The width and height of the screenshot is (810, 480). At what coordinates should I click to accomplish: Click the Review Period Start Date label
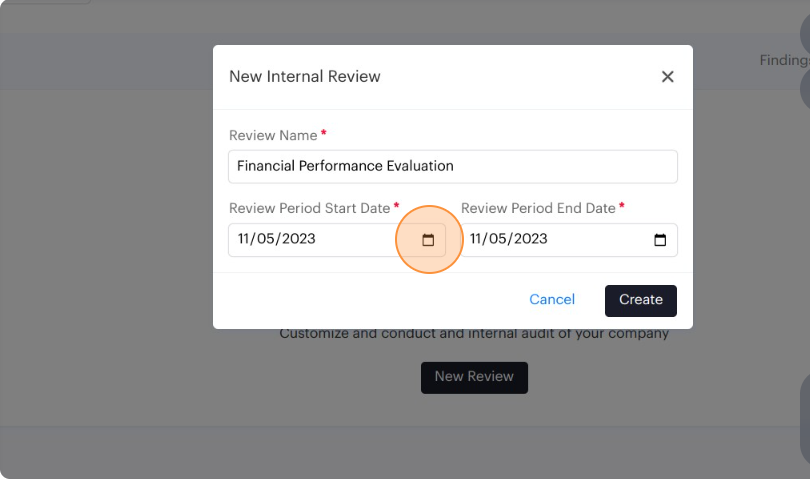click(309, 208)
